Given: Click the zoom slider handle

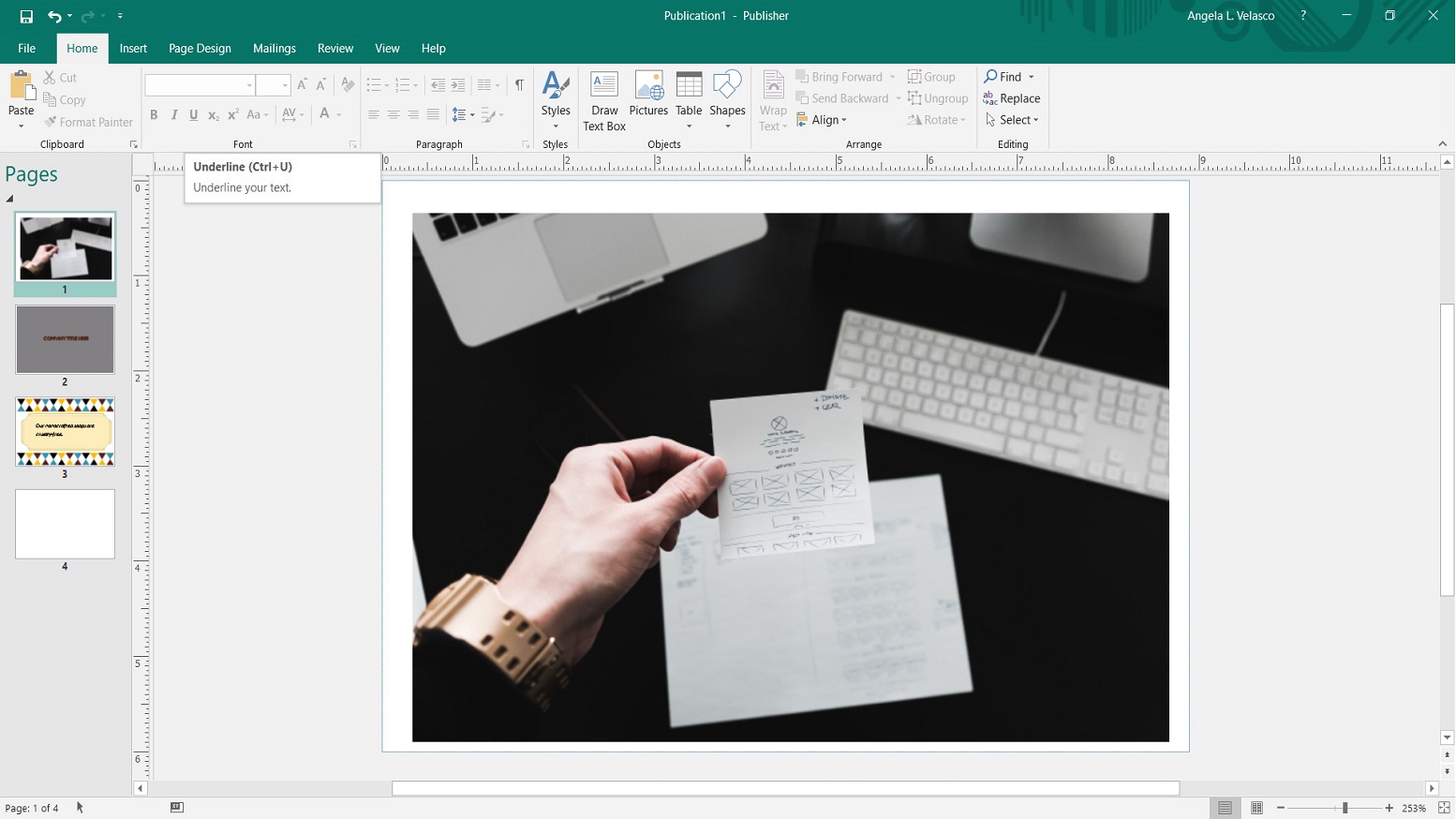Looking at the screenshot, I should (x=1345, y=808).
